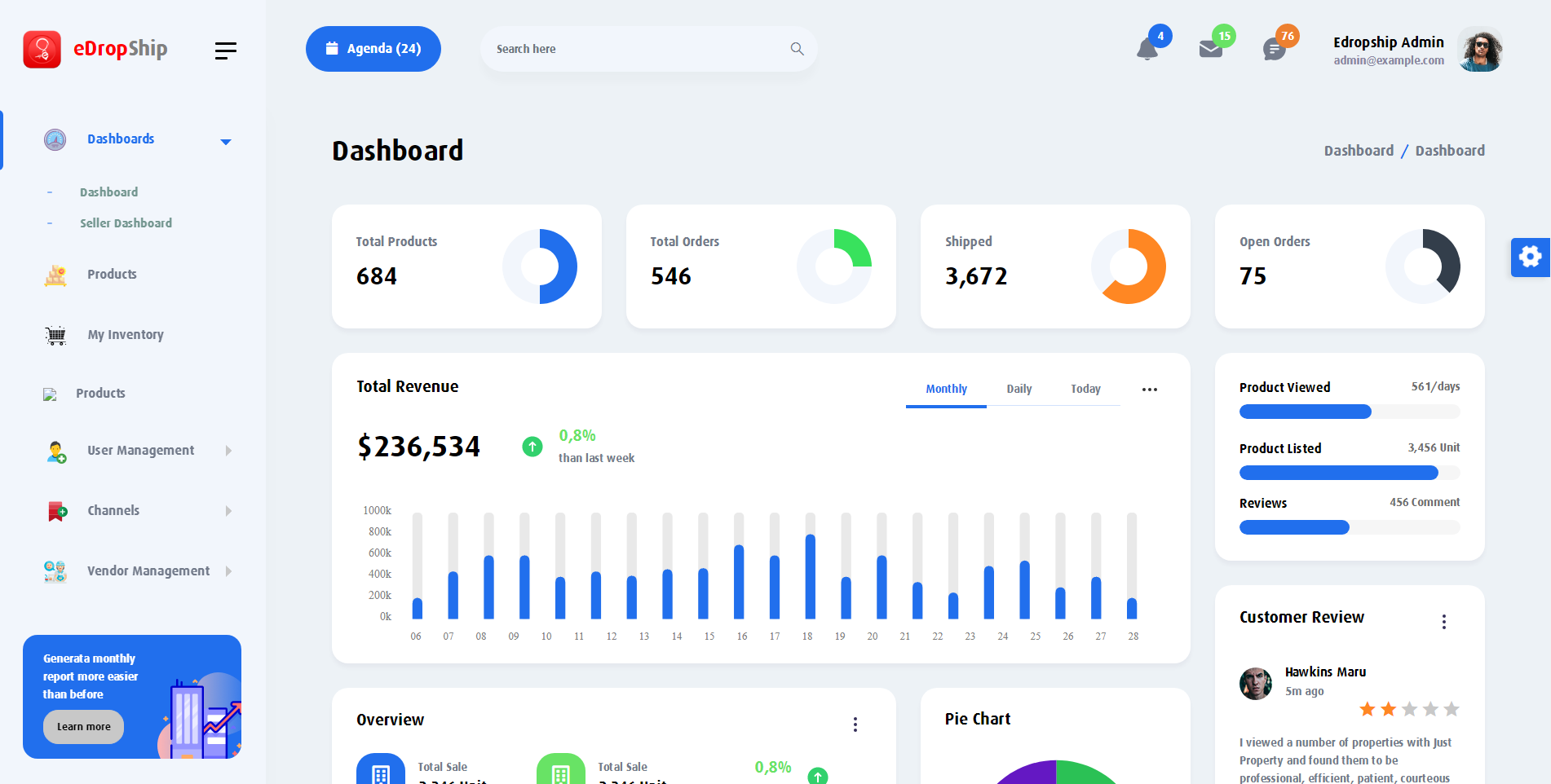Click the Product Viewed progress bar
The height and width of the screenshot is (784, 1551).
click(x=1350, y=412)
